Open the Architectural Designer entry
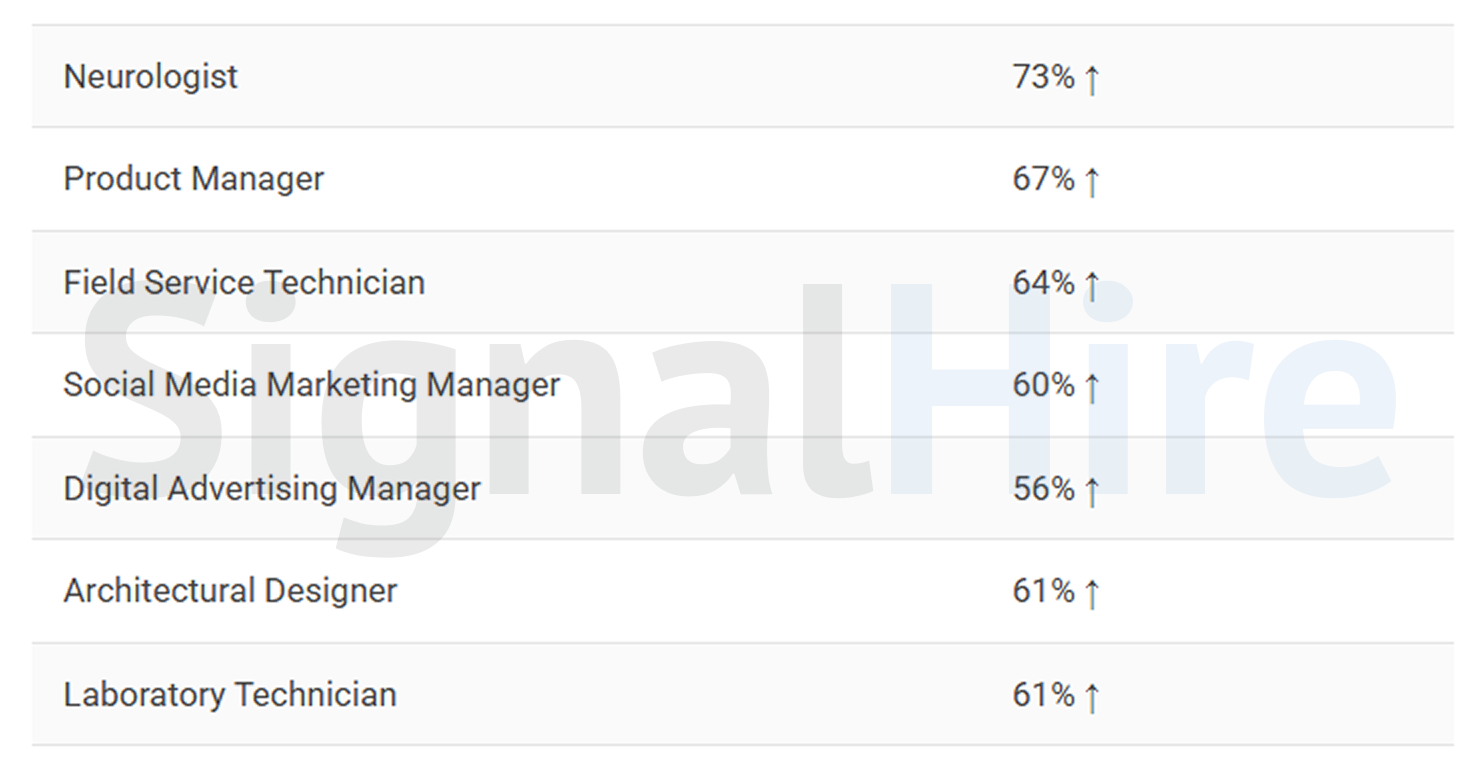Viewport: 1480px width, 764px height. [231, 591]
